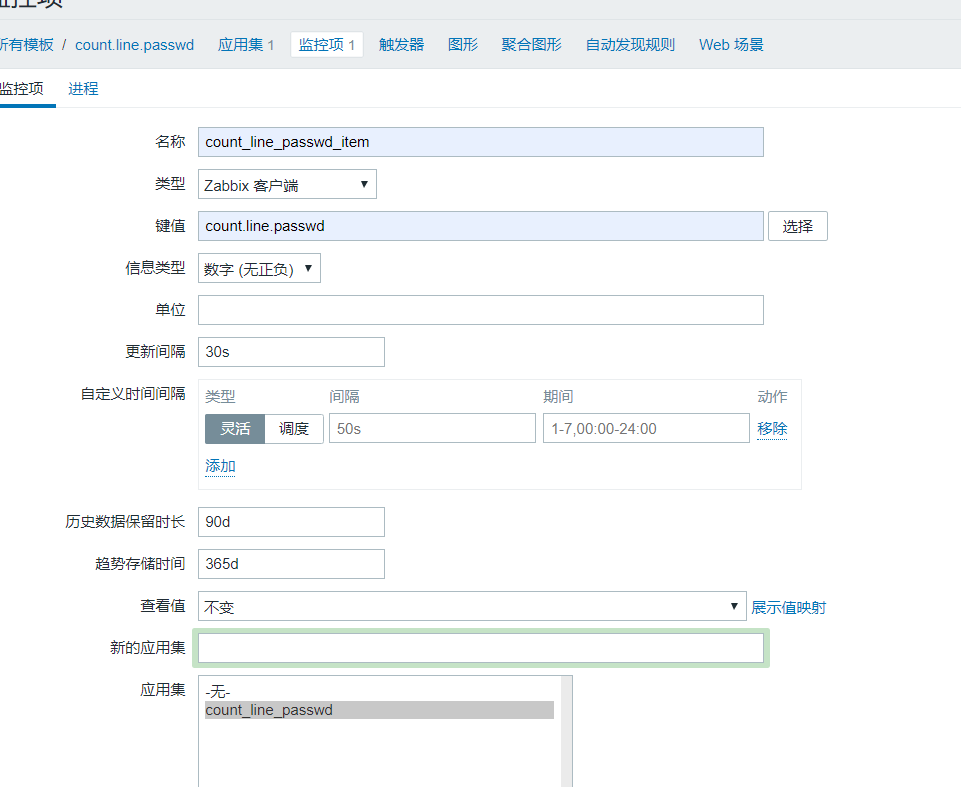Click the 历史数据保留时长 field showing 90d
Screen dimensions: 961x787
[291, 522]
